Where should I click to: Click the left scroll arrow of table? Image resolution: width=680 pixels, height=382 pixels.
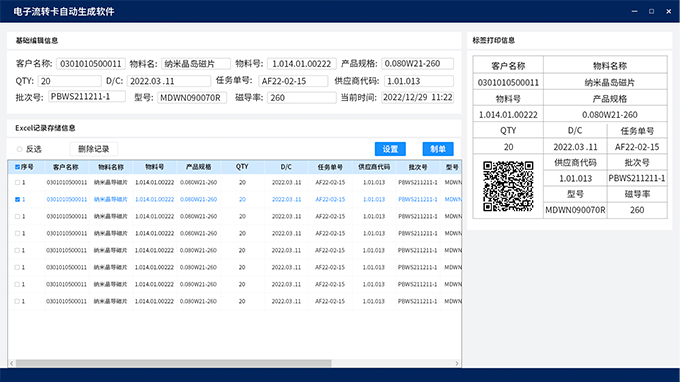(x=12, y=363)
